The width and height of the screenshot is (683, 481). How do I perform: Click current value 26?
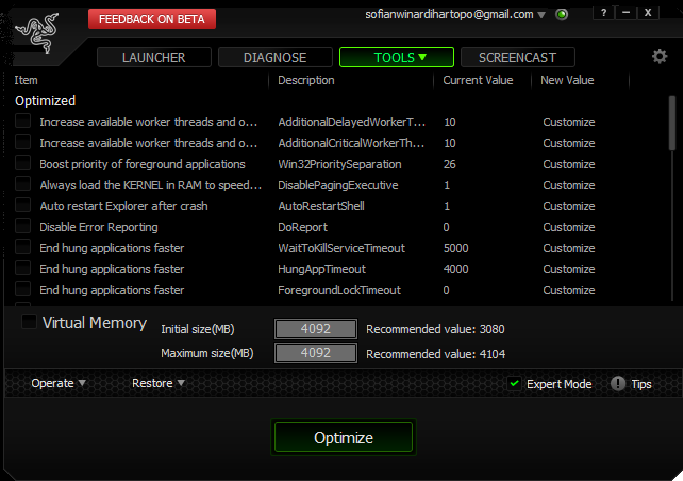(x=450, y=164)
